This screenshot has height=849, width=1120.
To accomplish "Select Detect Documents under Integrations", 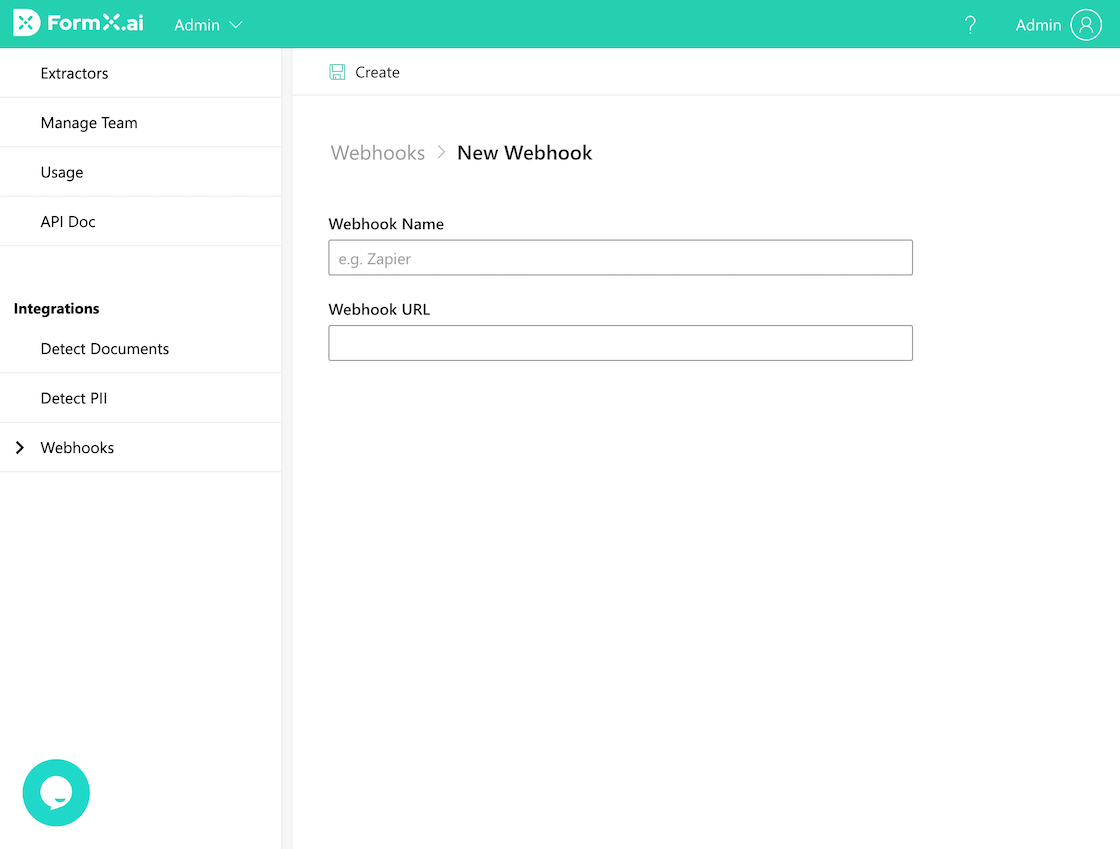I will [x=105, y=349].
